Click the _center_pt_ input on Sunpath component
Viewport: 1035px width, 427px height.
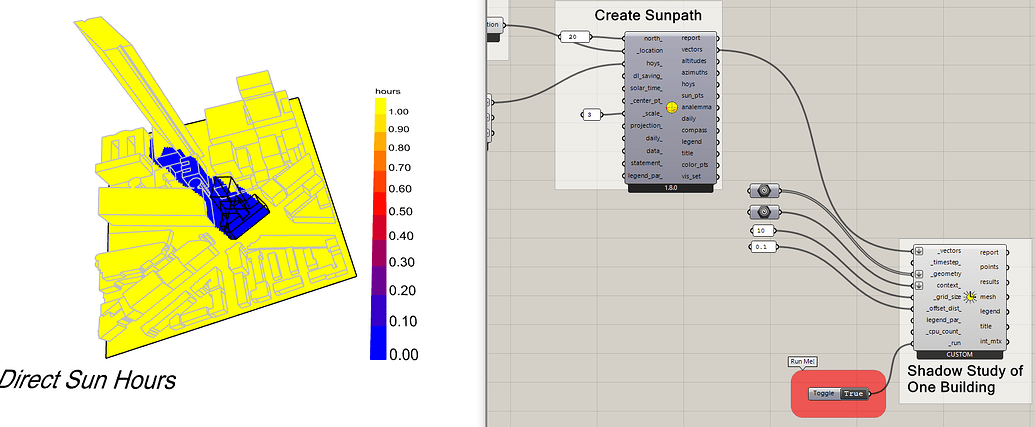(x=646, y=100)
